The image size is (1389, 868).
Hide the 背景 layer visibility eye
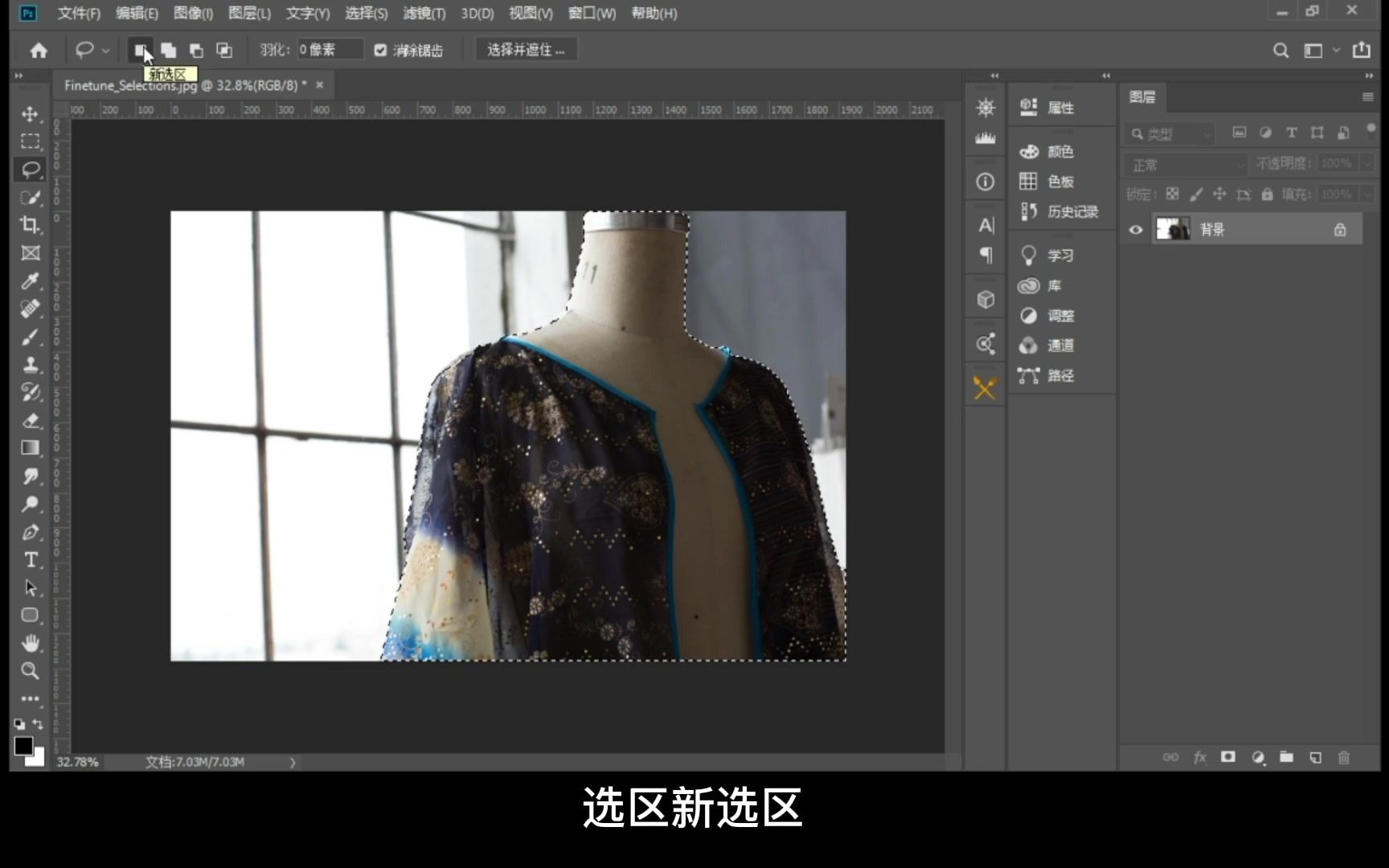tap(1135, 229)
